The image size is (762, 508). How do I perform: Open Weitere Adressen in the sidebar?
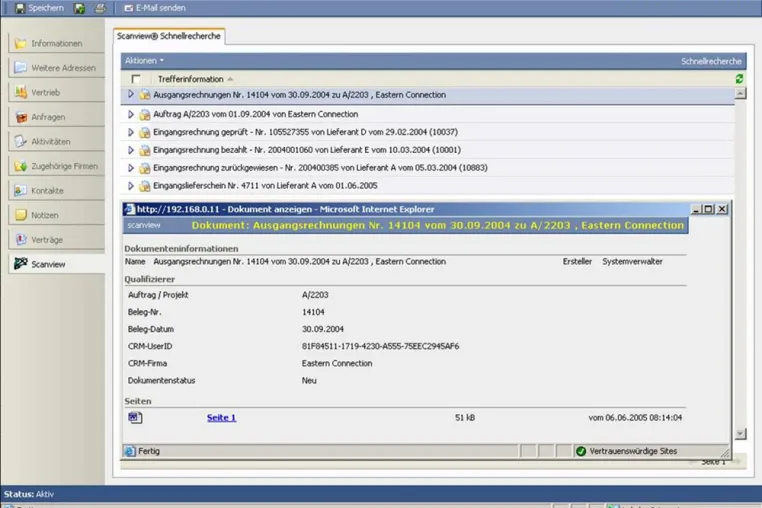(x=57, y=68)
